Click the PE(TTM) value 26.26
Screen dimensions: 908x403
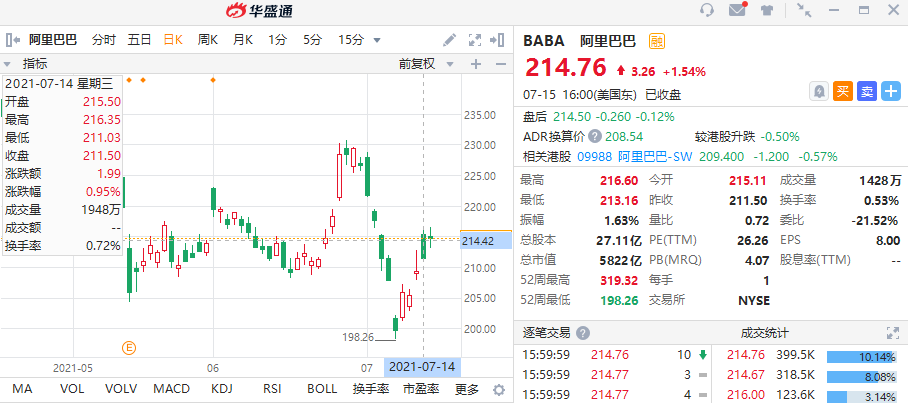(x=754, y=240)
